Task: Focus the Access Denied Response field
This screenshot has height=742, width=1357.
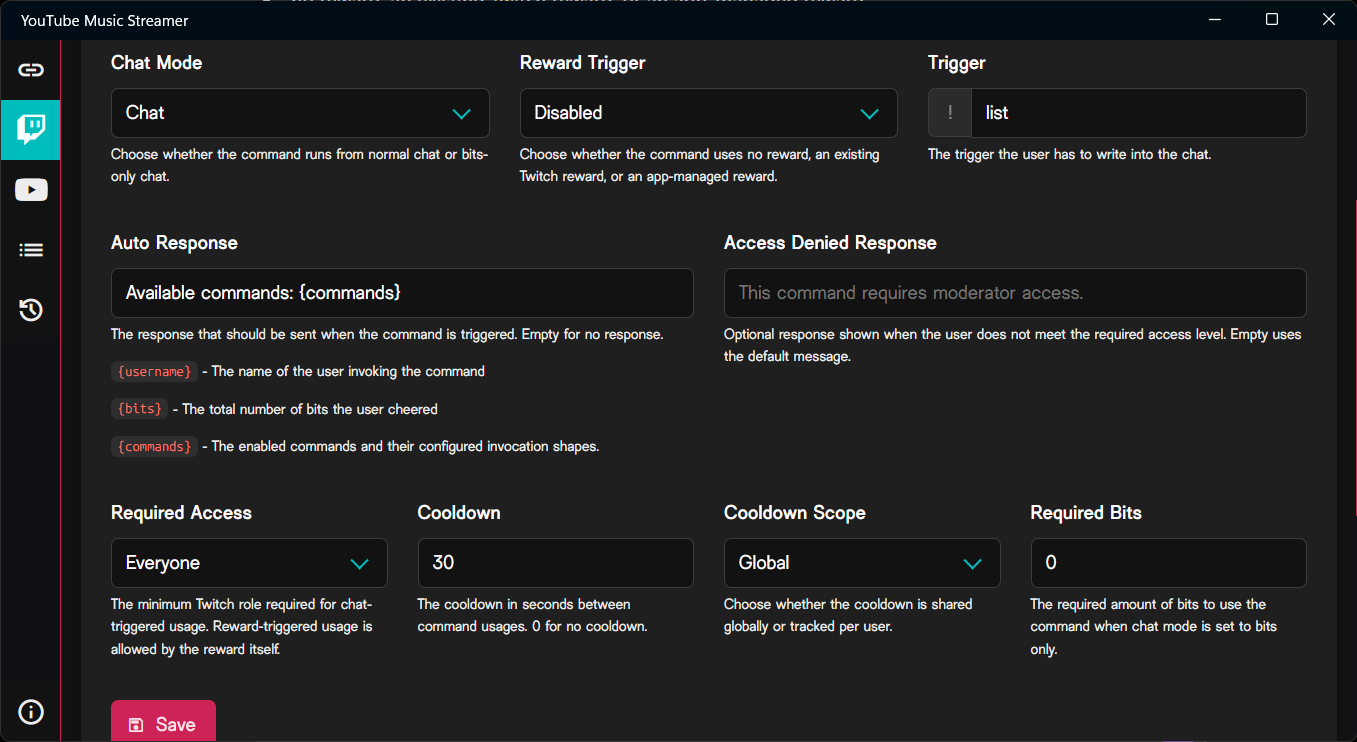Action: [x=1015, y=293]
